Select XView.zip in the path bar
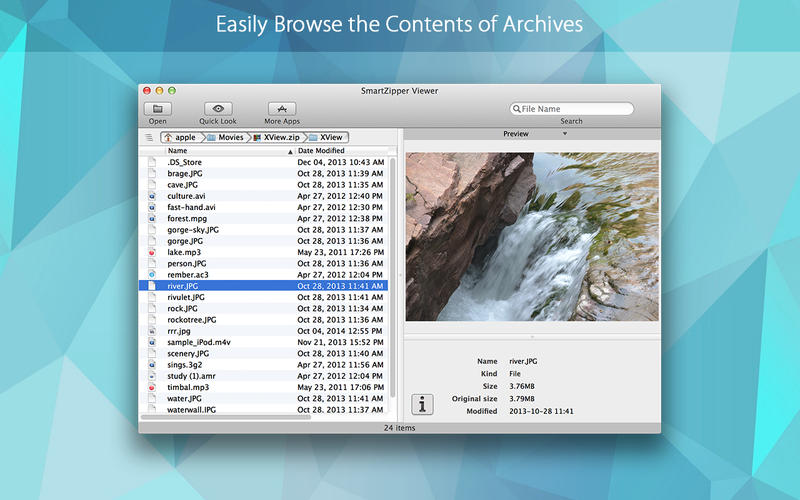800x500 pixels. coord(280,137)
